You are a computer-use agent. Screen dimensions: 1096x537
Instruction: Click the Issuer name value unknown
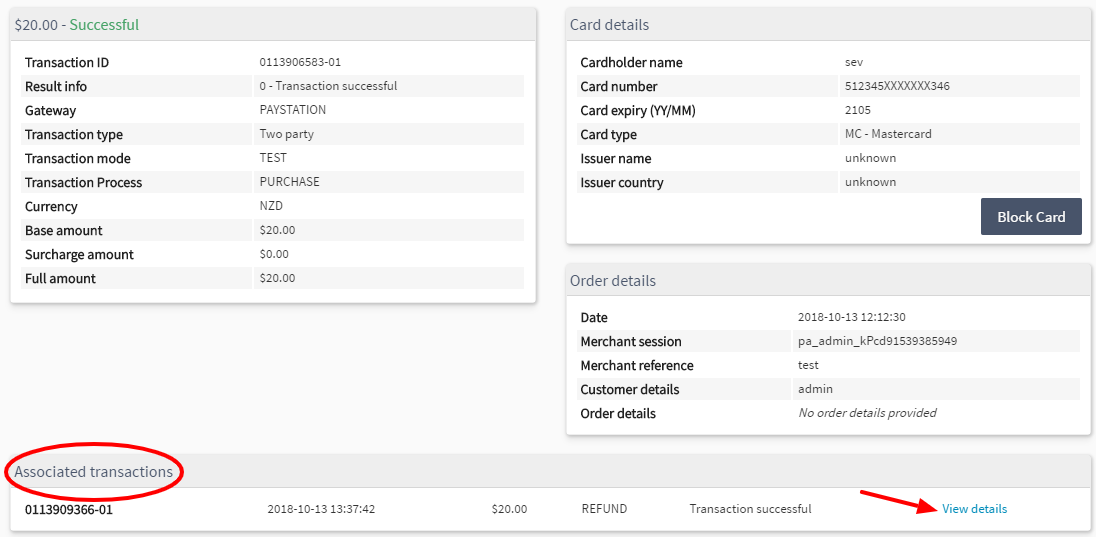coord(870,158)
